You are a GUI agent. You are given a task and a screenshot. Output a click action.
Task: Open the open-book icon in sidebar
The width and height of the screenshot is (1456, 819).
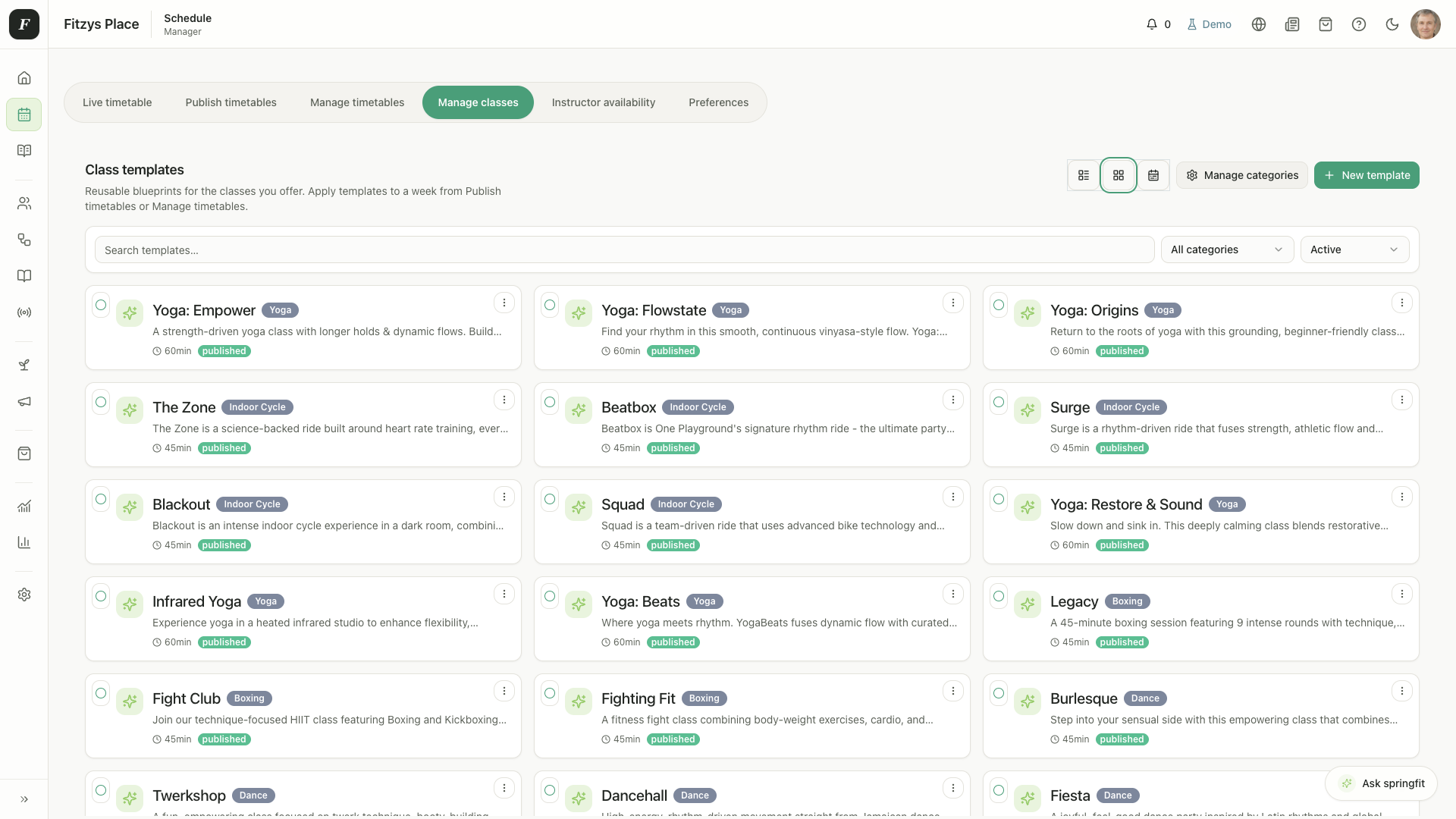pos(24,276)
